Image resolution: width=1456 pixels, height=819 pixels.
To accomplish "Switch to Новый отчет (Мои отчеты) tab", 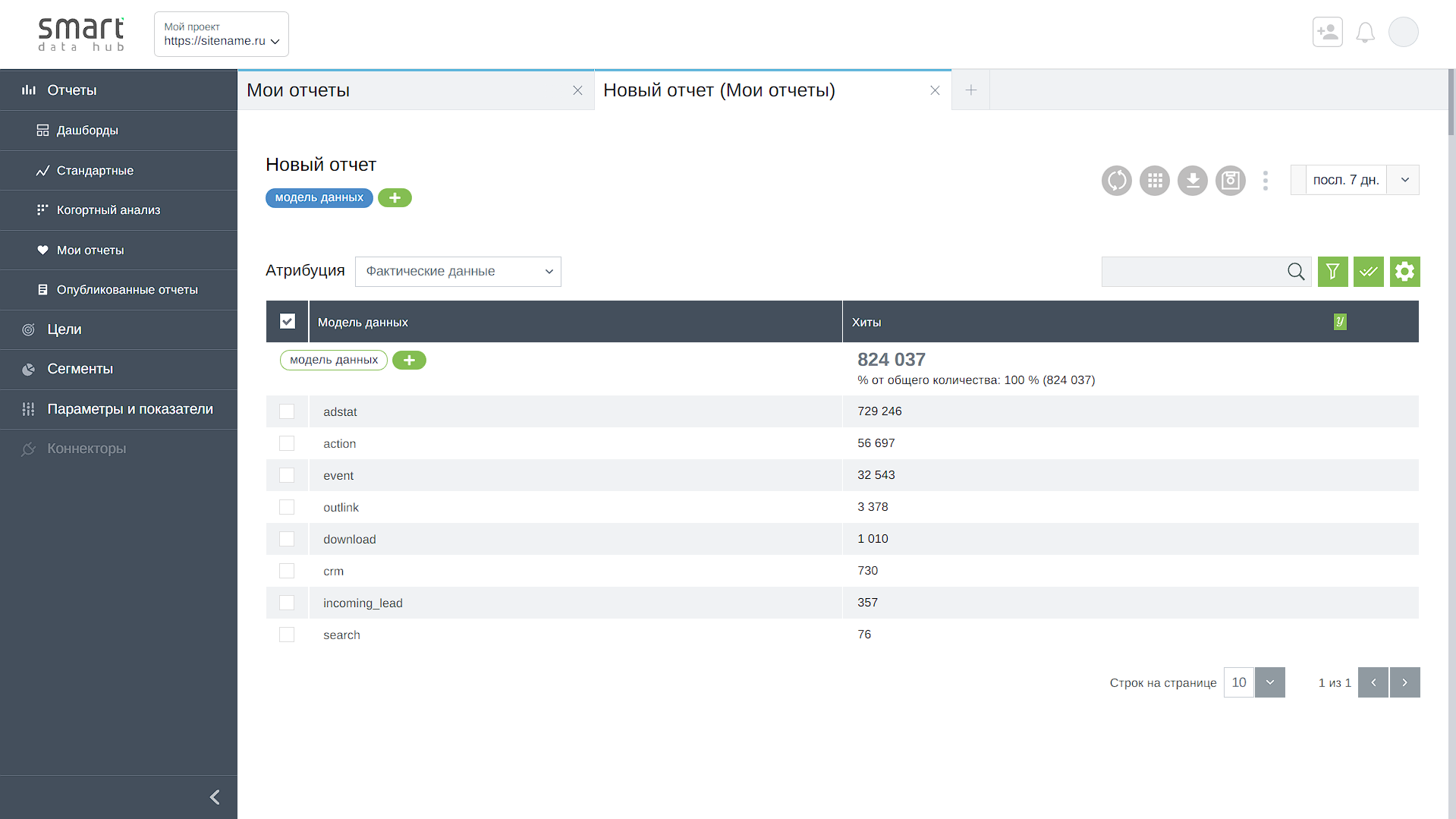I will 773,90.
